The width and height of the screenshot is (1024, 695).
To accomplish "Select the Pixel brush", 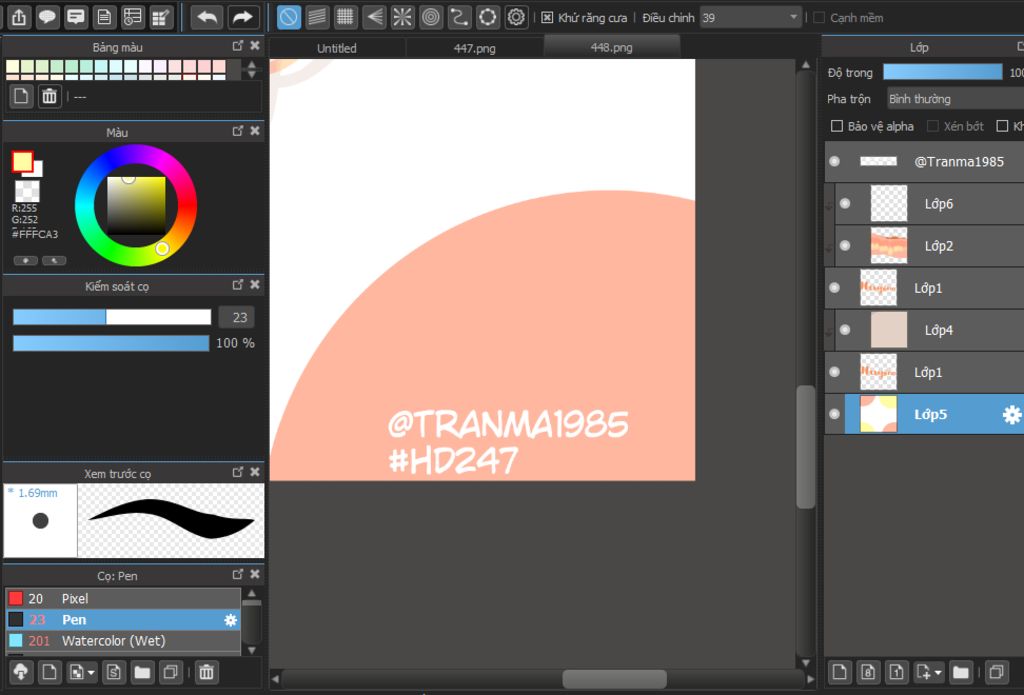I will (x=123, y=598).
